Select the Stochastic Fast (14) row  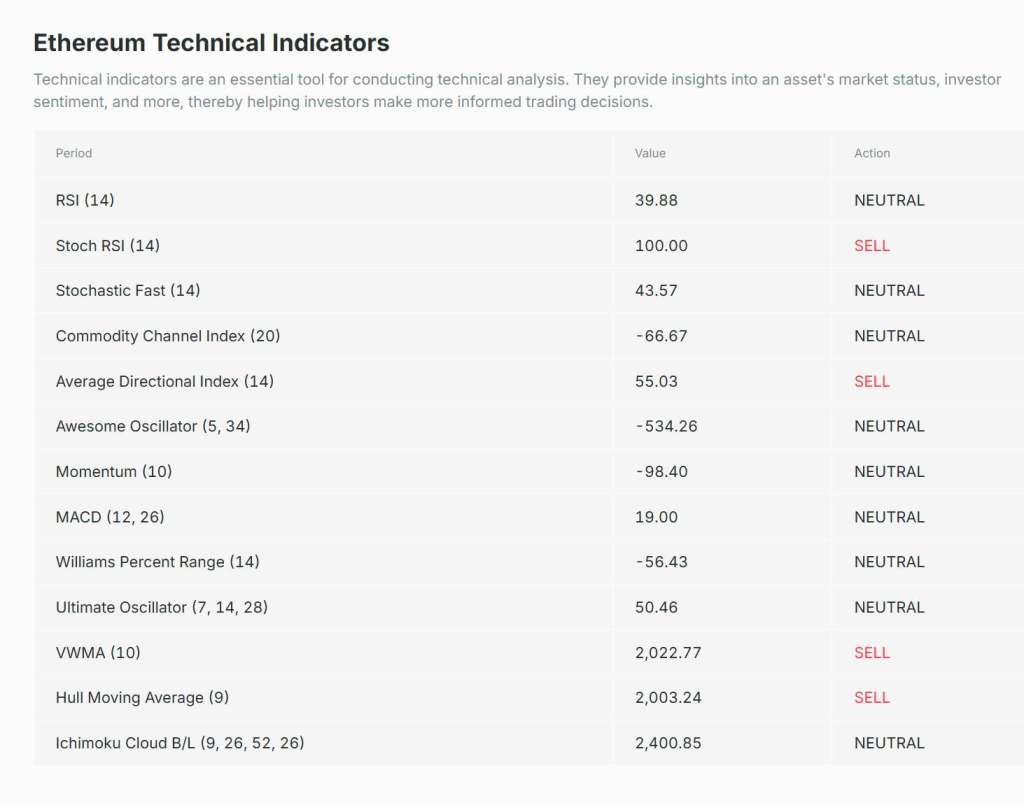(x=128, y=290)
